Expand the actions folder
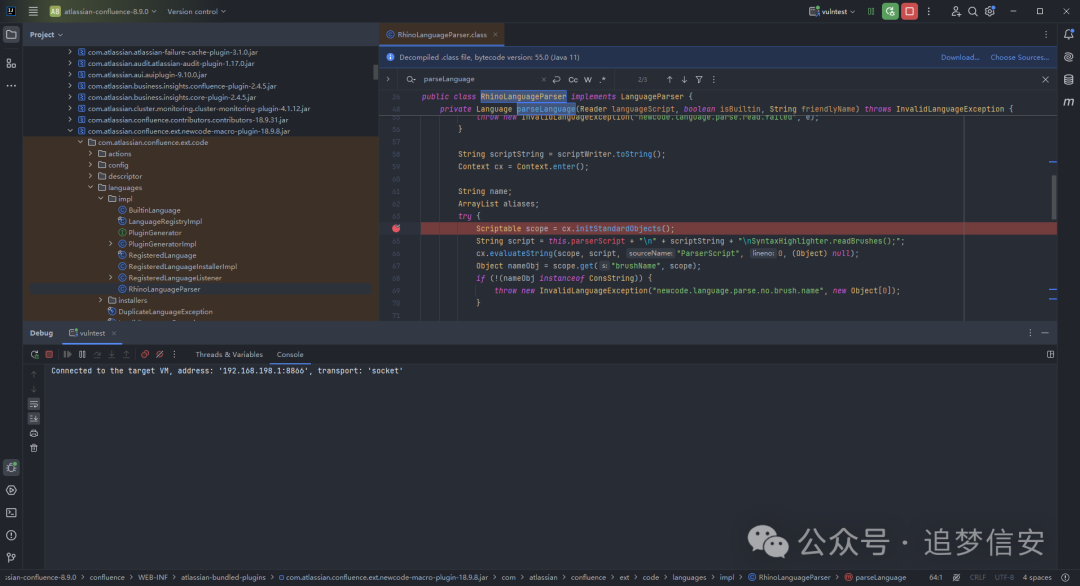The height and width of the screenshot is (586, 1080). pos(90,154)
